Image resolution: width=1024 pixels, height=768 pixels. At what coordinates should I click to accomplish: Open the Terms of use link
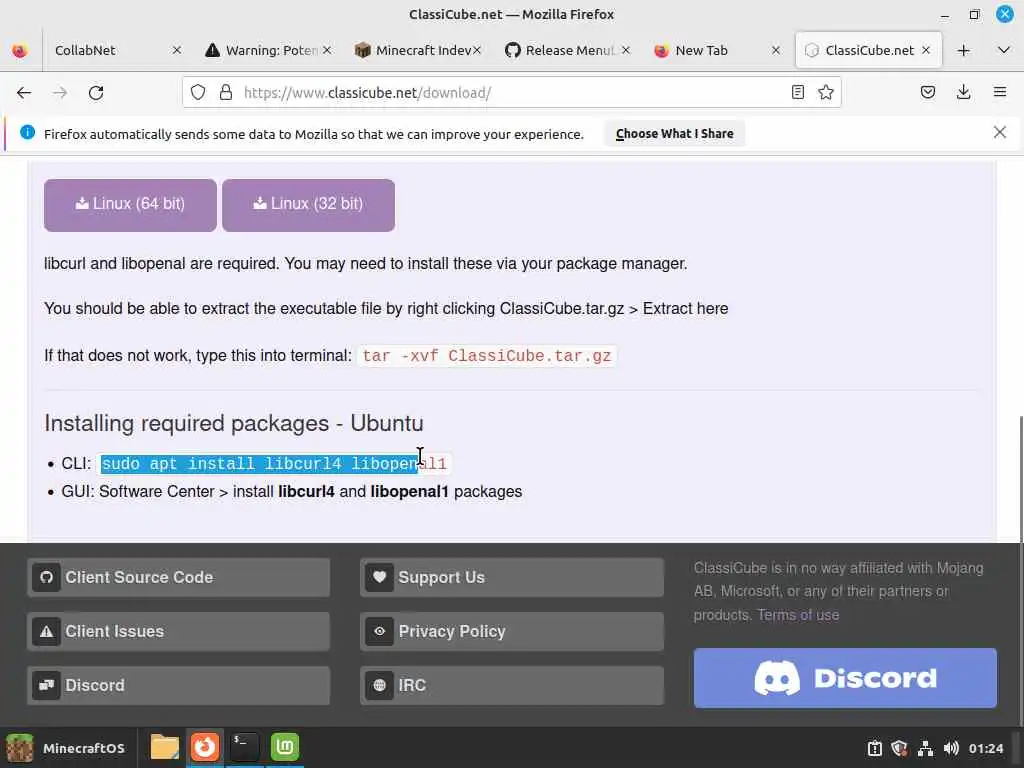(798, 615)
